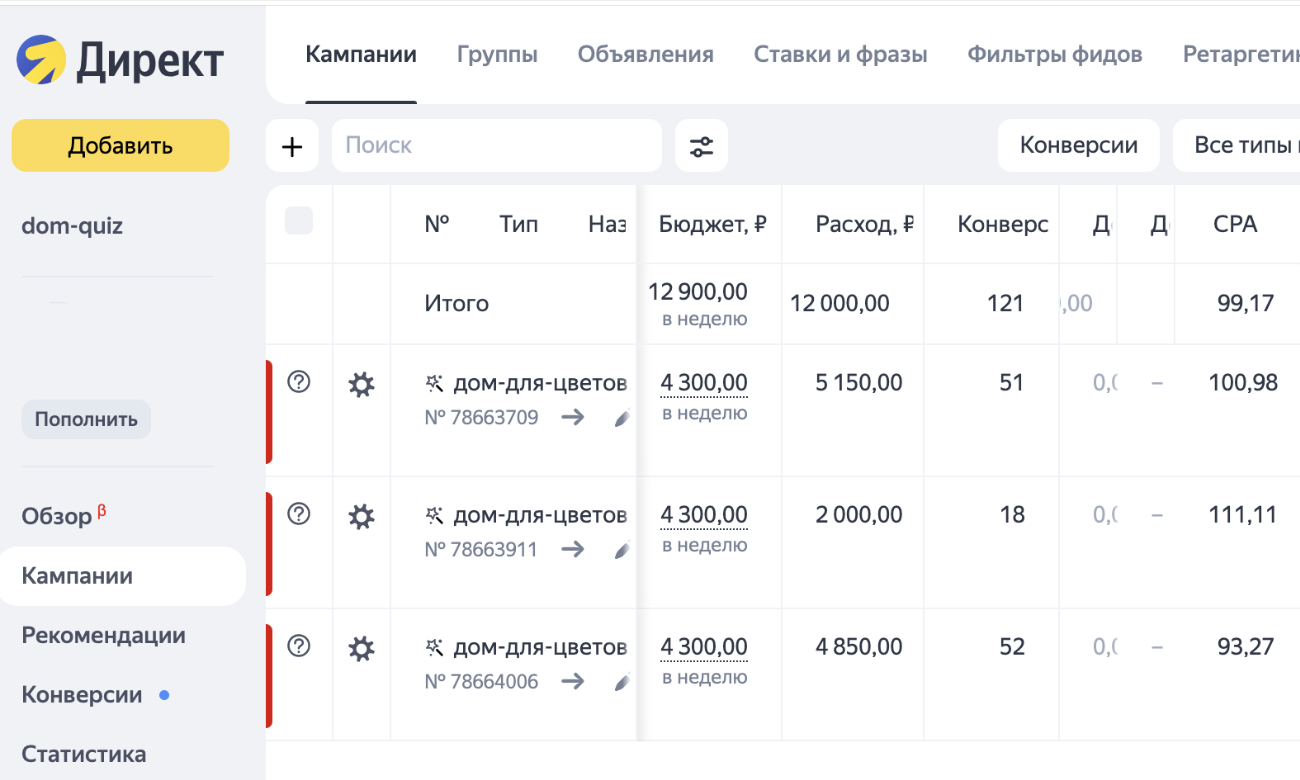Open the Все типы dropdown filter

[x=1240, y=146]
